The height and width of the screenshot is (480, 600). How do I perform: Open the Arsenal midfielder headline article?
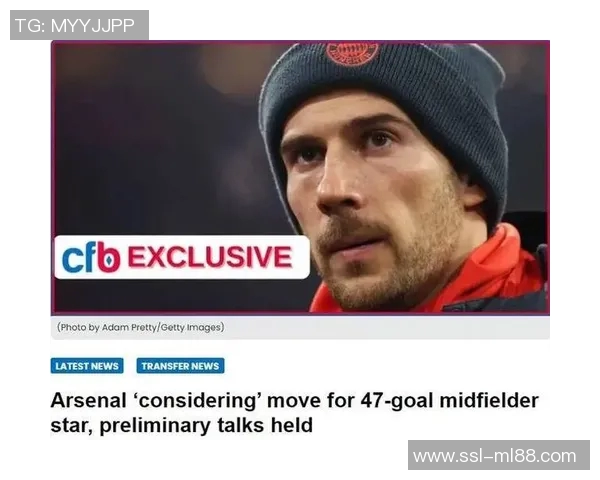pyautogui.click(x=294, y=413)
